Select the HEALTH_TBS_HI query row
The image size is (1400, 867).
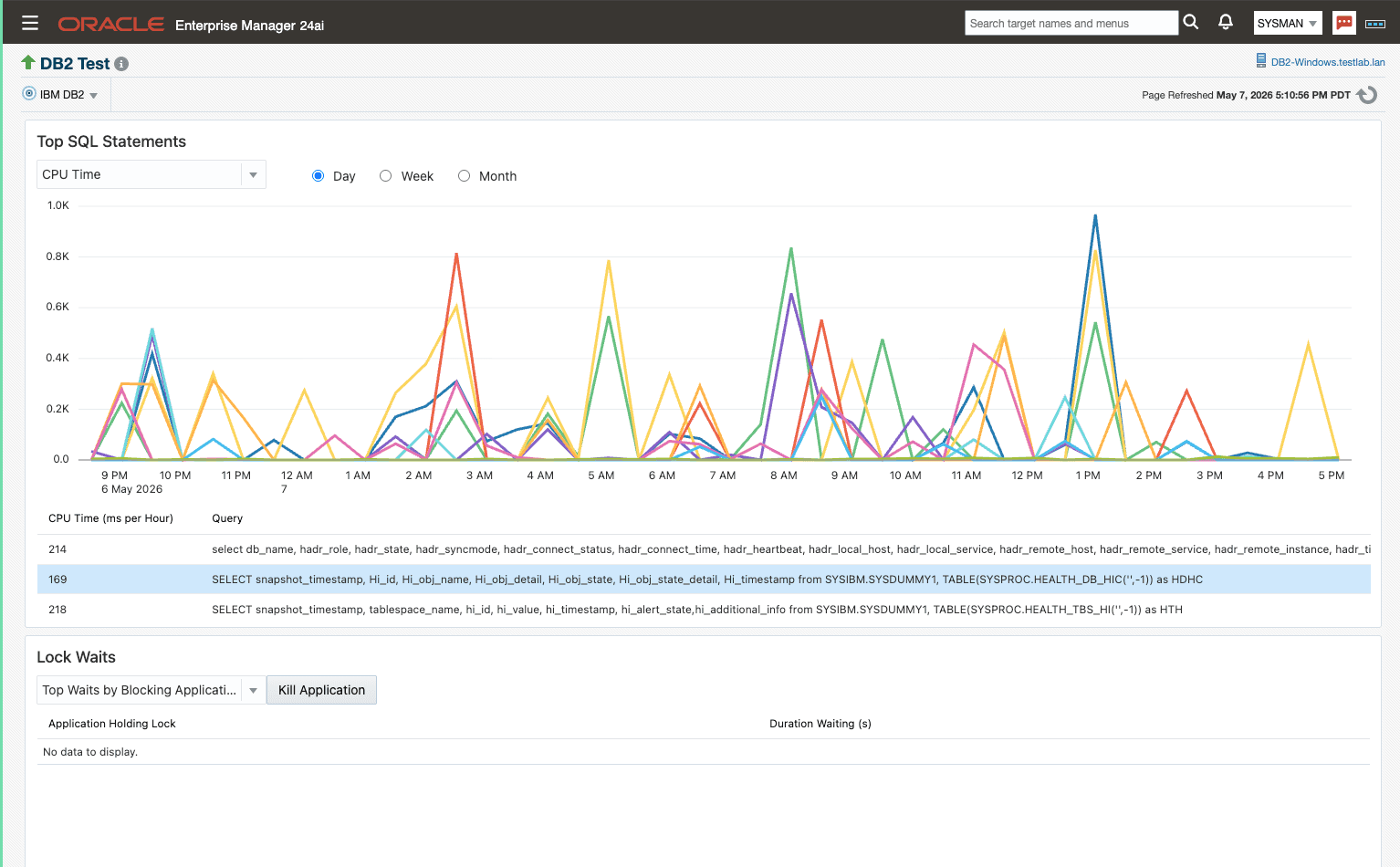[704, 610]
